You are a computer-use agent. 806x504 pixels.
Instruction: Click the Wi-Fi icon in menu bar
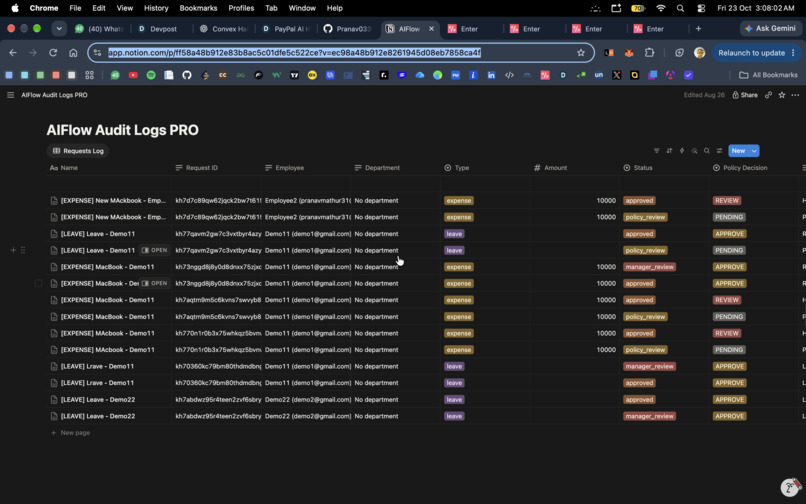(661, 8)
